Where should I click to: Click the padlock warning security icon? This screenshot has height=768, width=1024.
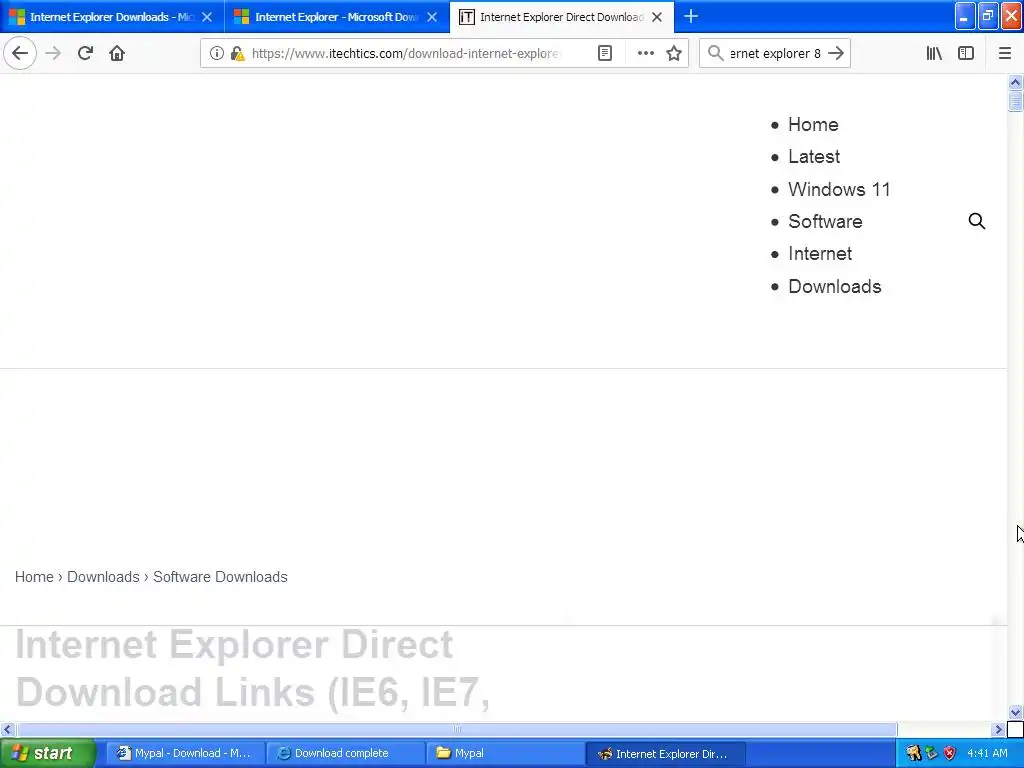[237, 53]
